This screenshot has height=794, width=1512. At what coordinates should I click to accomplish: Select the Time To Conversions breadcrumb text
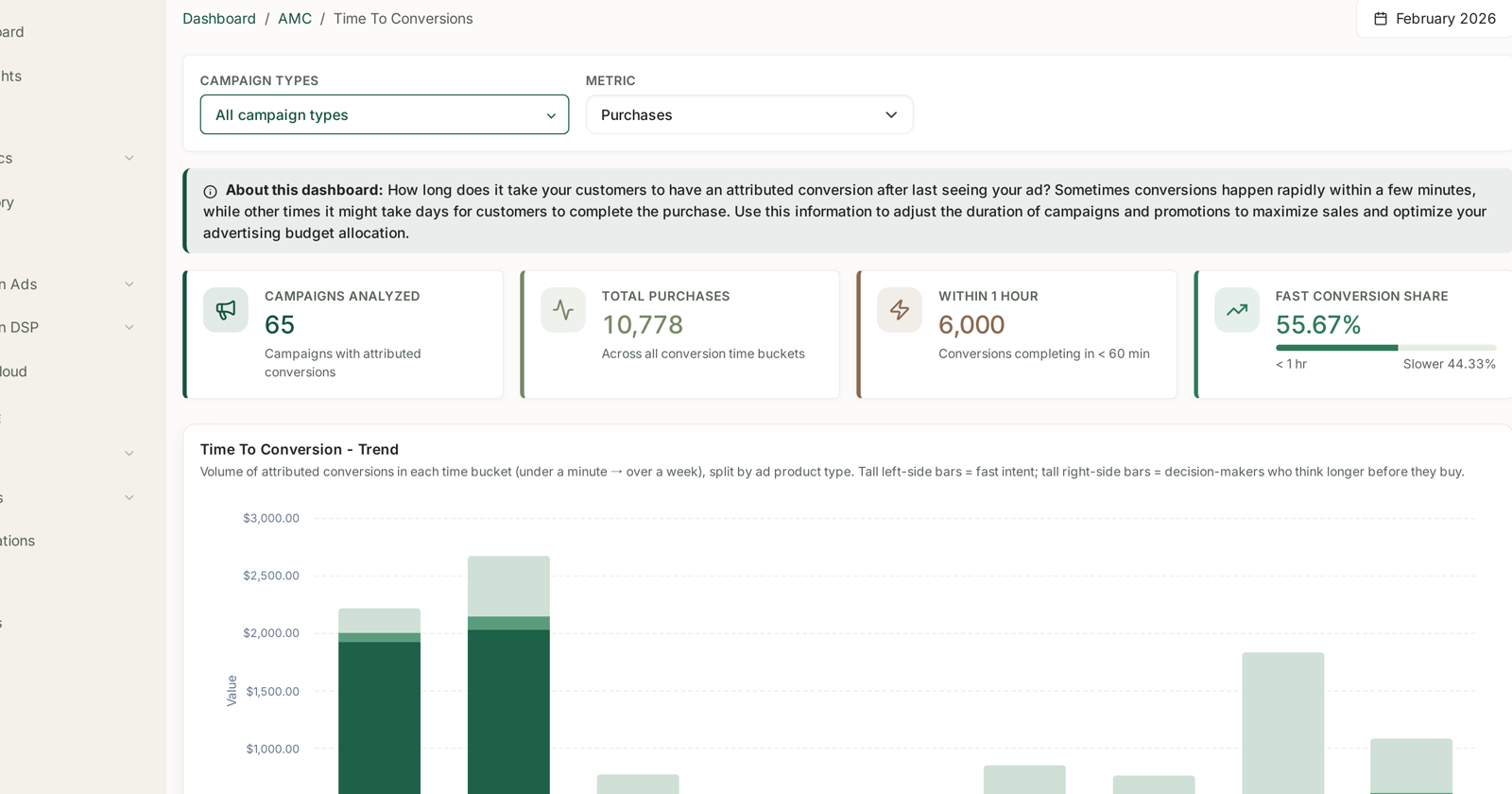click(404, 19)
